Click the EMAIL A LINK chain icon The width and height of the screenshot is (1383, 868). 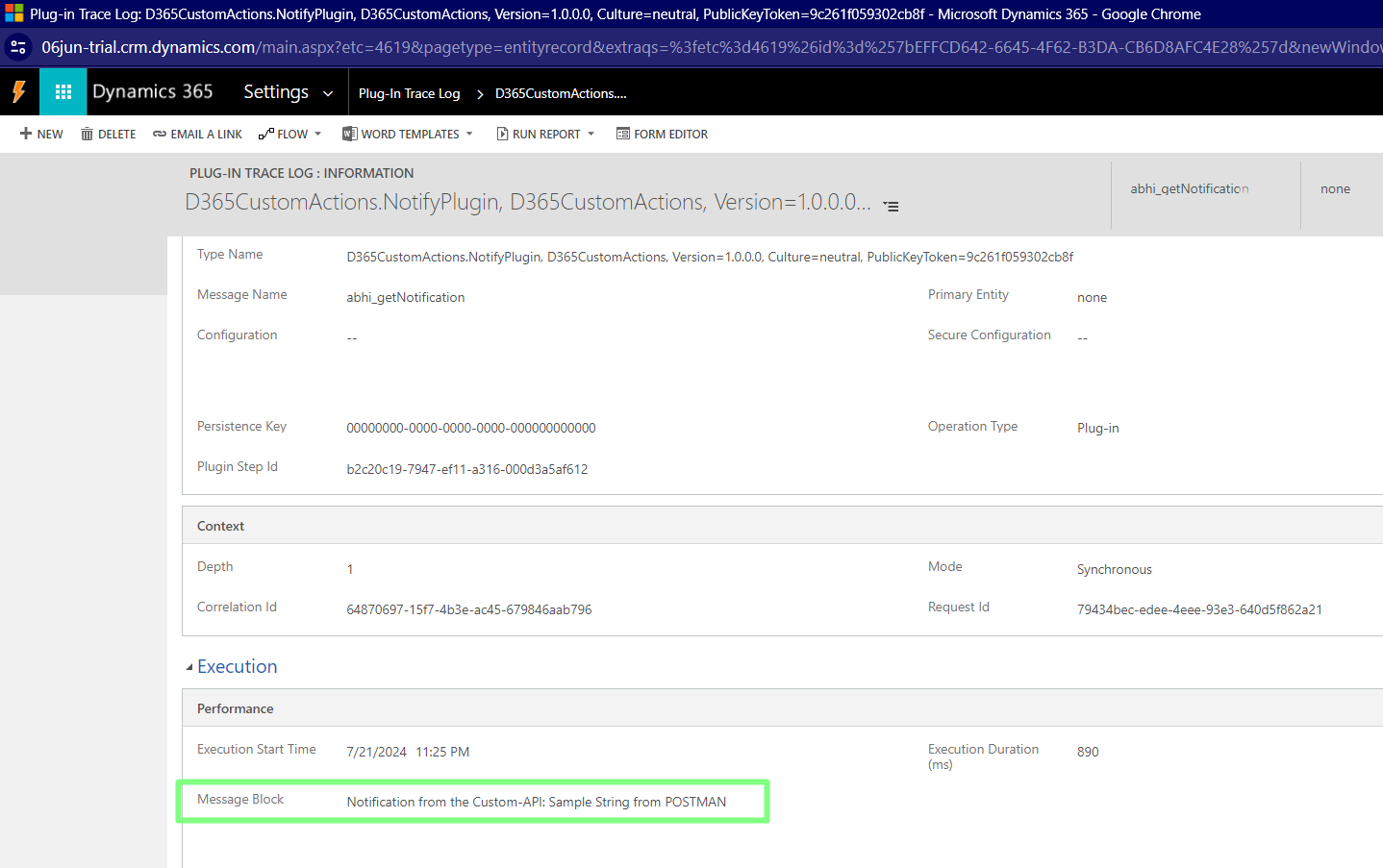click(x=160, y=135)
